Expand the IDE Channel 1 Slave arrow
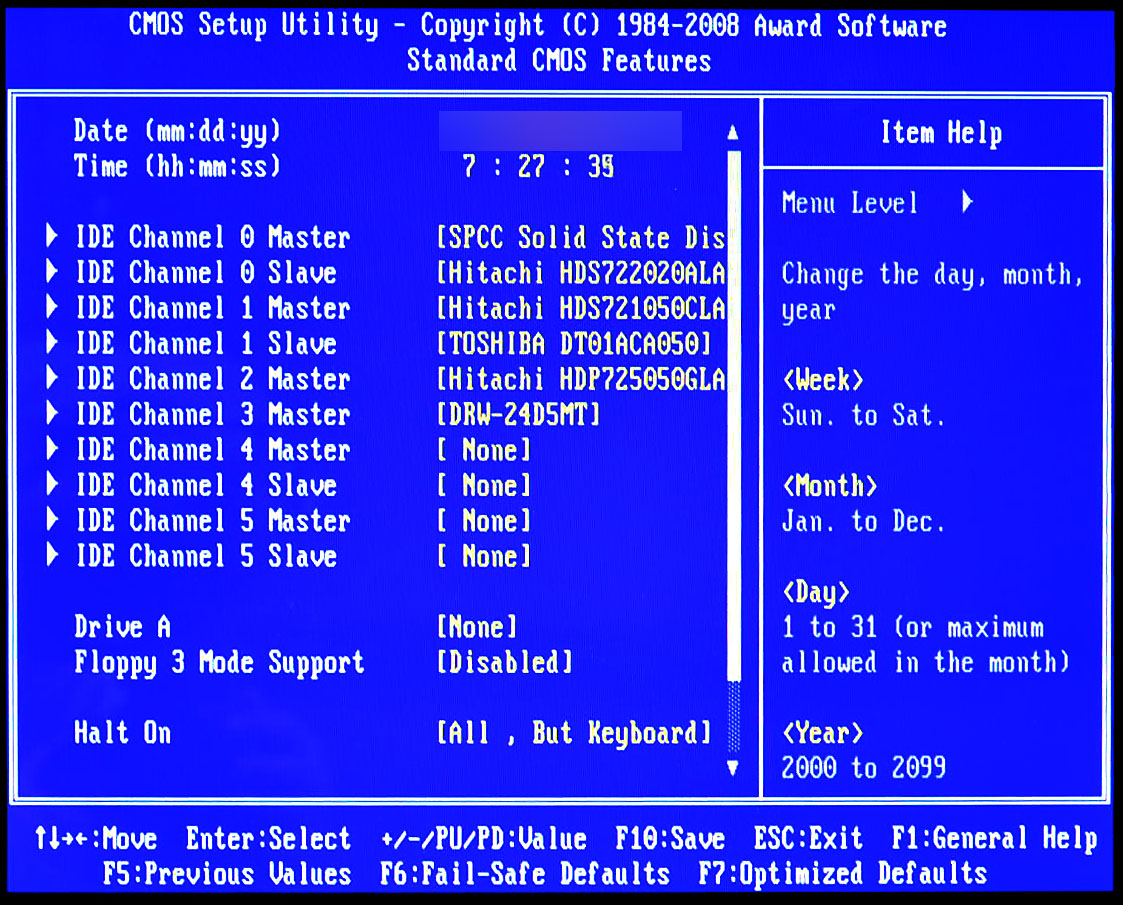The height and width of the screenshot is (905, 1123). tap(52, 343)
